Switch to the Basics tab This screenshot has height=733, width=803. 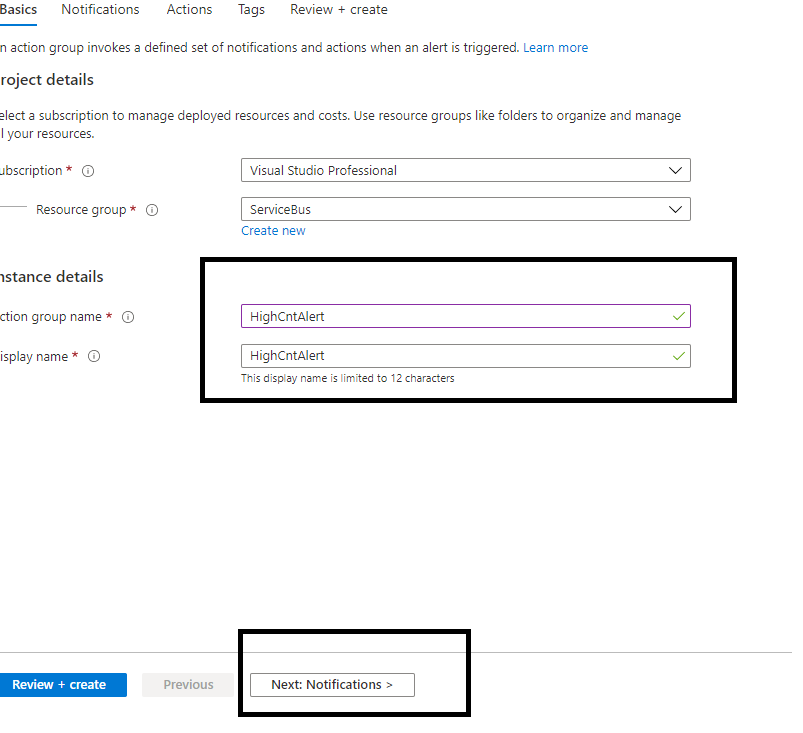[x=19, y=10]
